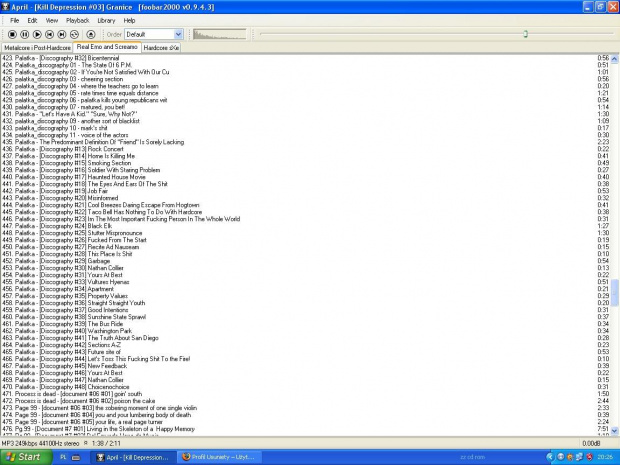
Task: Switch to the Hardcore playlist tab
Action: pos(160,47)
